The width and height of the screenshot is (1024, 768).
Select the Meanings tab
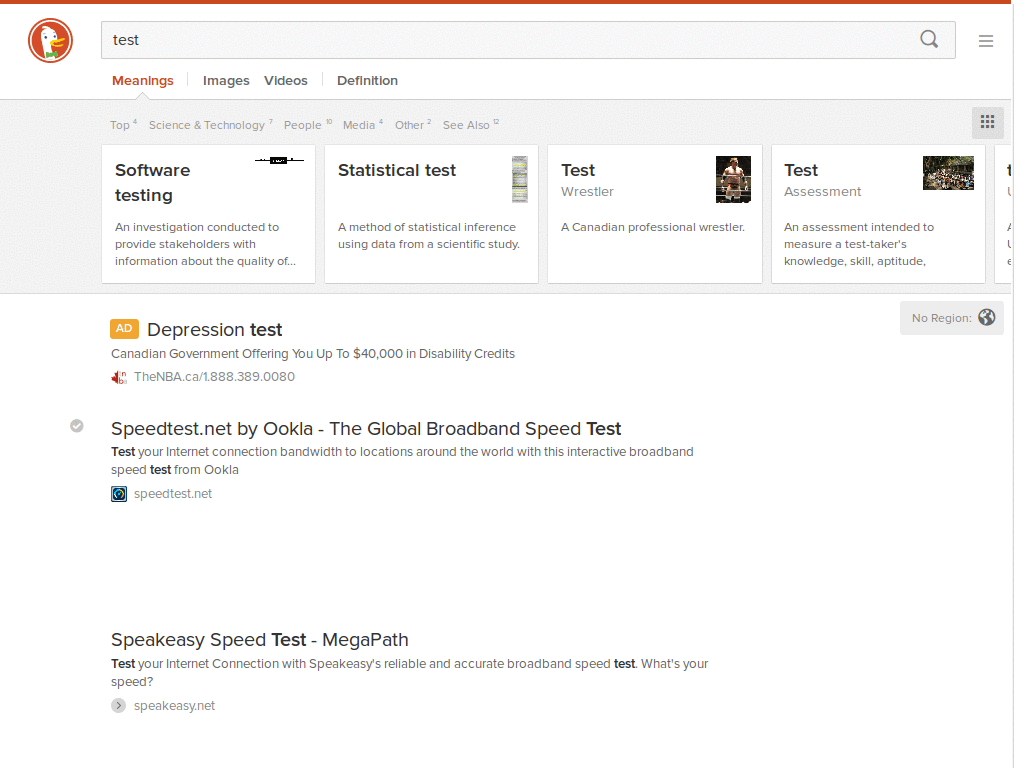pyautogui.click(x=142, y=80)
